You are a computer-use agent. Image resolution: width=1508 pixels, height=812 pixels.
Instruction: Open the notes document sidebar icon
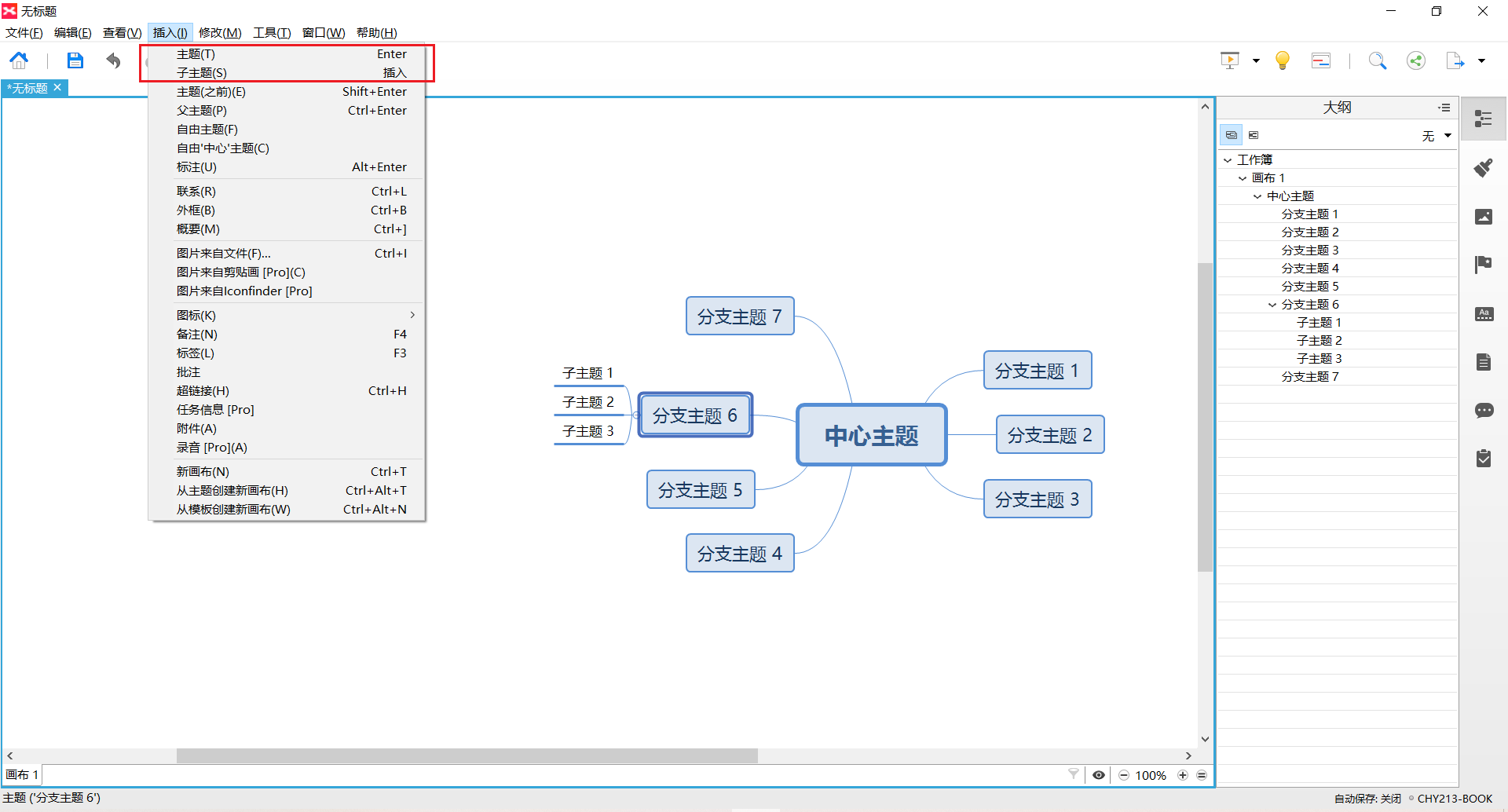point(1484,362)
